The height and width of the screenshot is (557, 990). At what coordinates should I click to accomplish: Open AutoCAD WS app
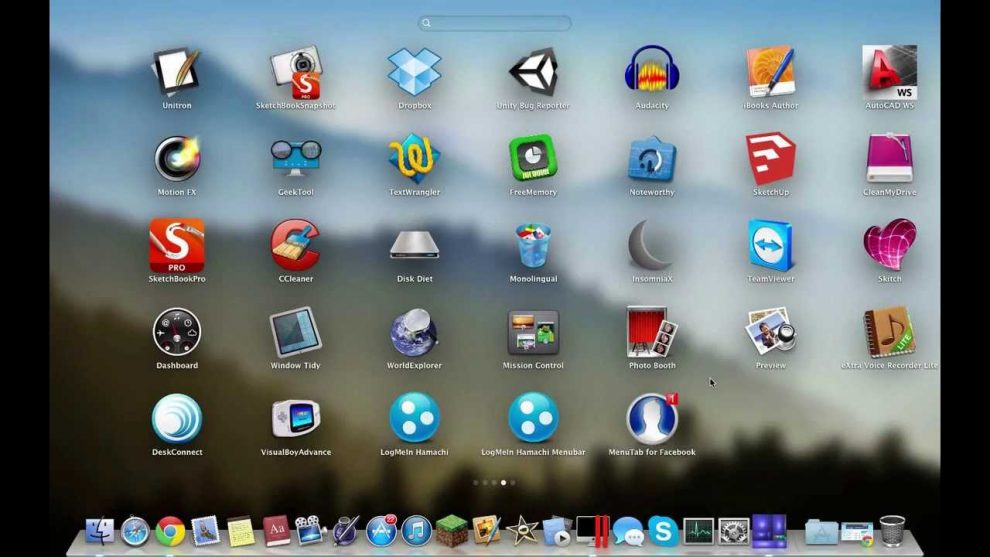pyautogui.click(x=889, y=72)
